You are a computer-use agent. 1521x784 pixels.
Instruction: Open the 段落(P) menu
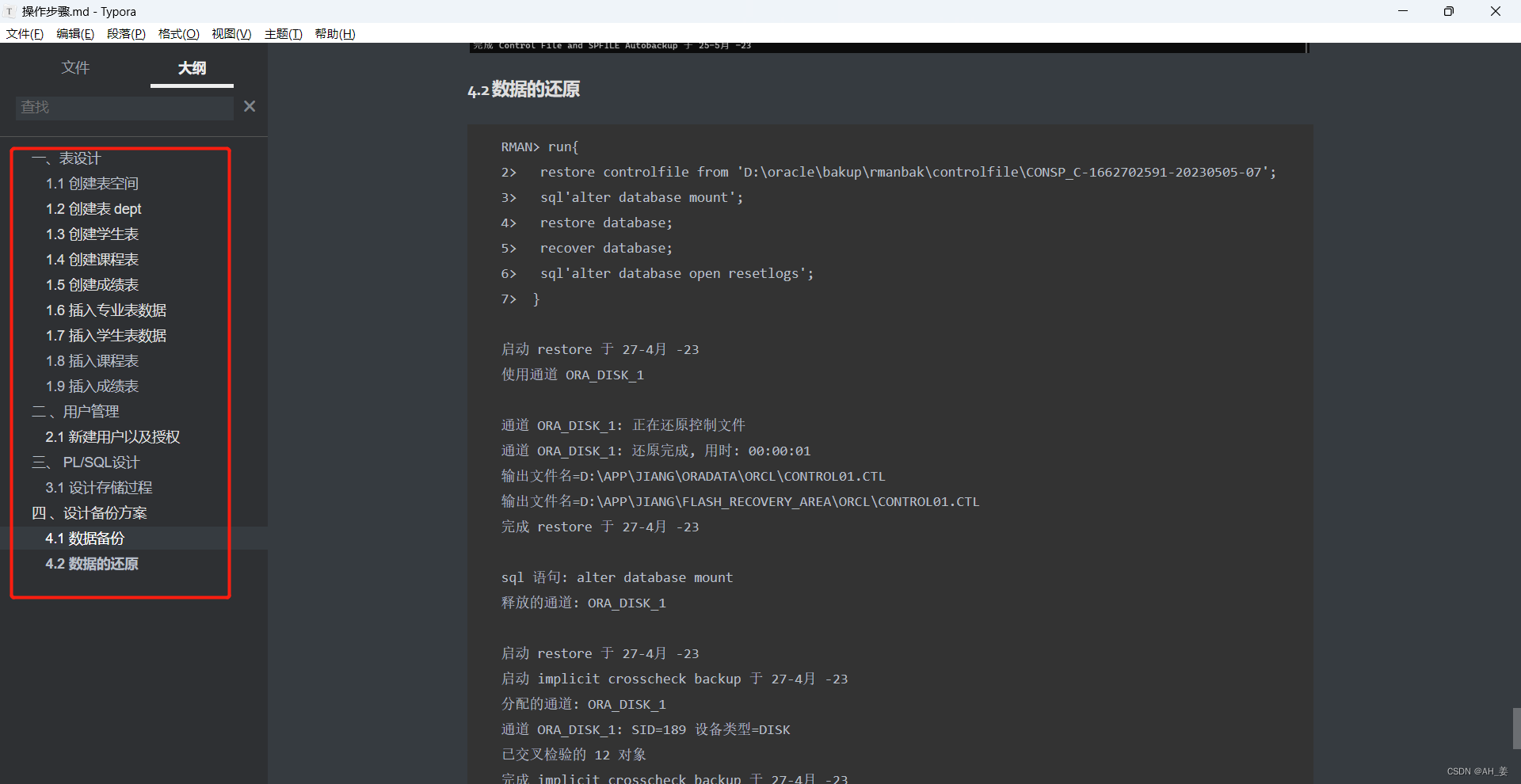click(126, 34)
